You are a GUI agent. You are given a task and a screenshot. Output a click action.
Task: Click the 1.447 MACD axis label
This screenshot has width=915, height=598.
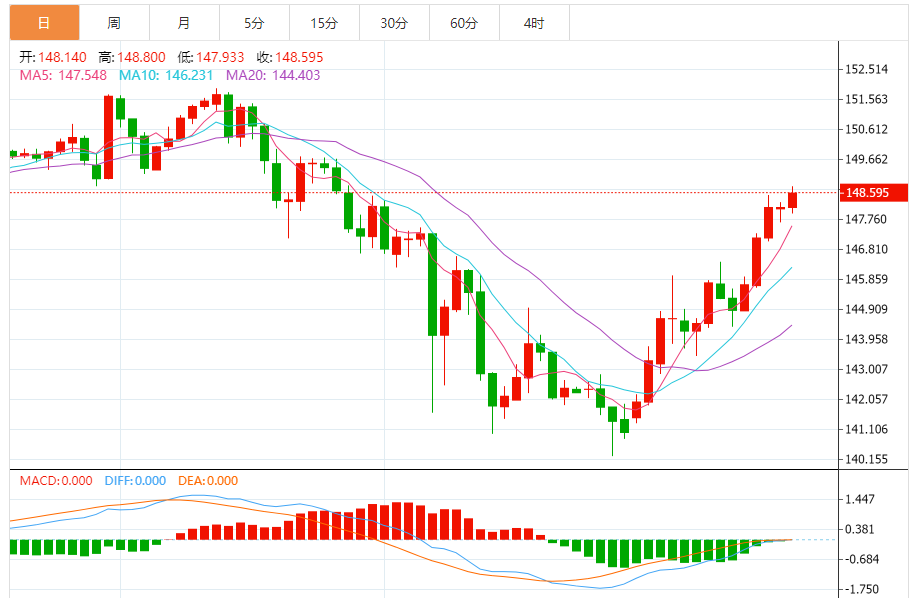point(860,499)
